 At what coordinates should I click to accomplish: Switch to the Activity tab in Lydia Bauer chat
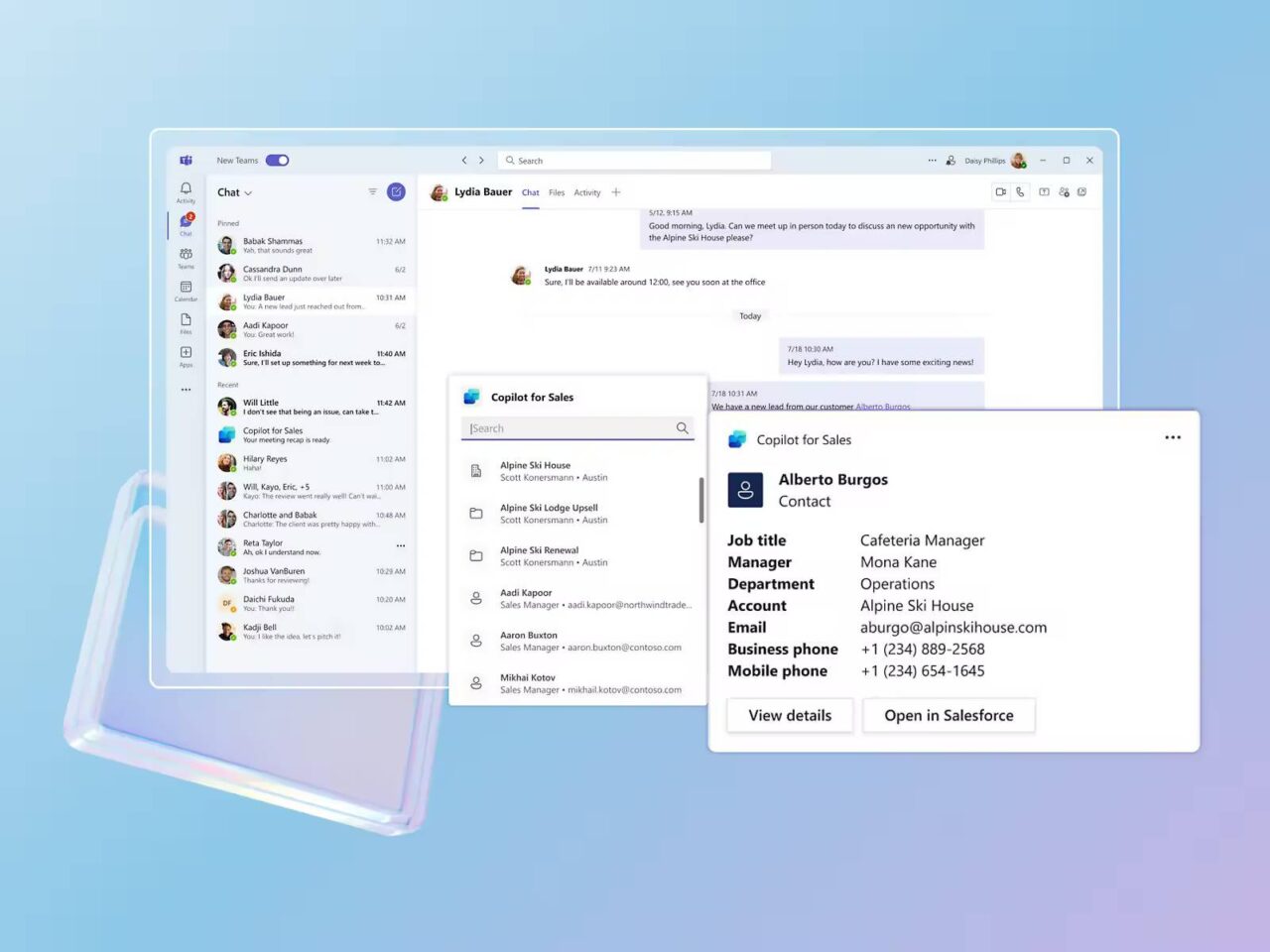pos(587,192)
